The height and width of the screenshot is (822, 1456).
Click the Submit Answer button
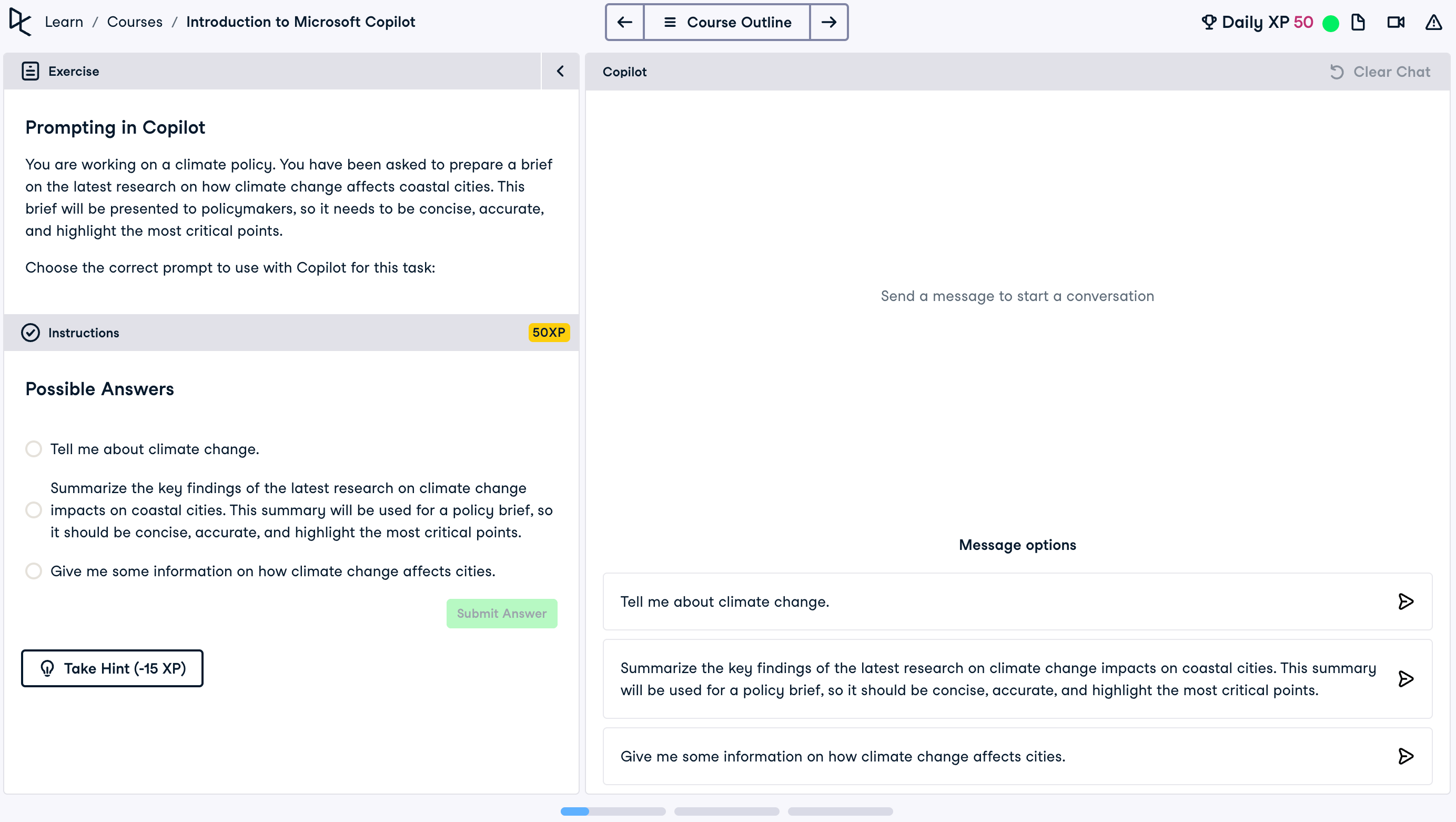pos(501,614)
